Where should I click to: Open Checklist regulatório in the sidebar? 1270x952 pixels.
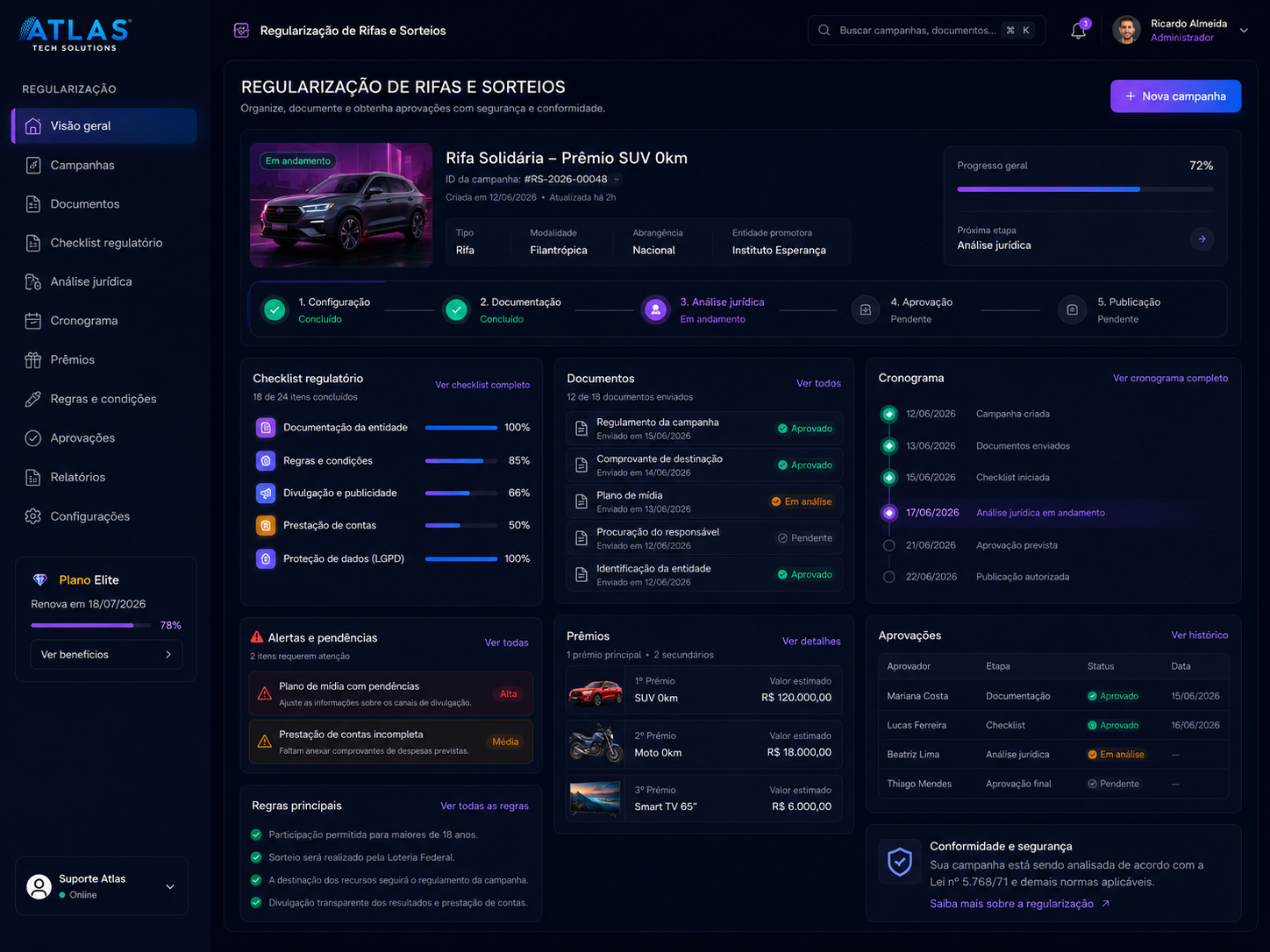(104, 243)
